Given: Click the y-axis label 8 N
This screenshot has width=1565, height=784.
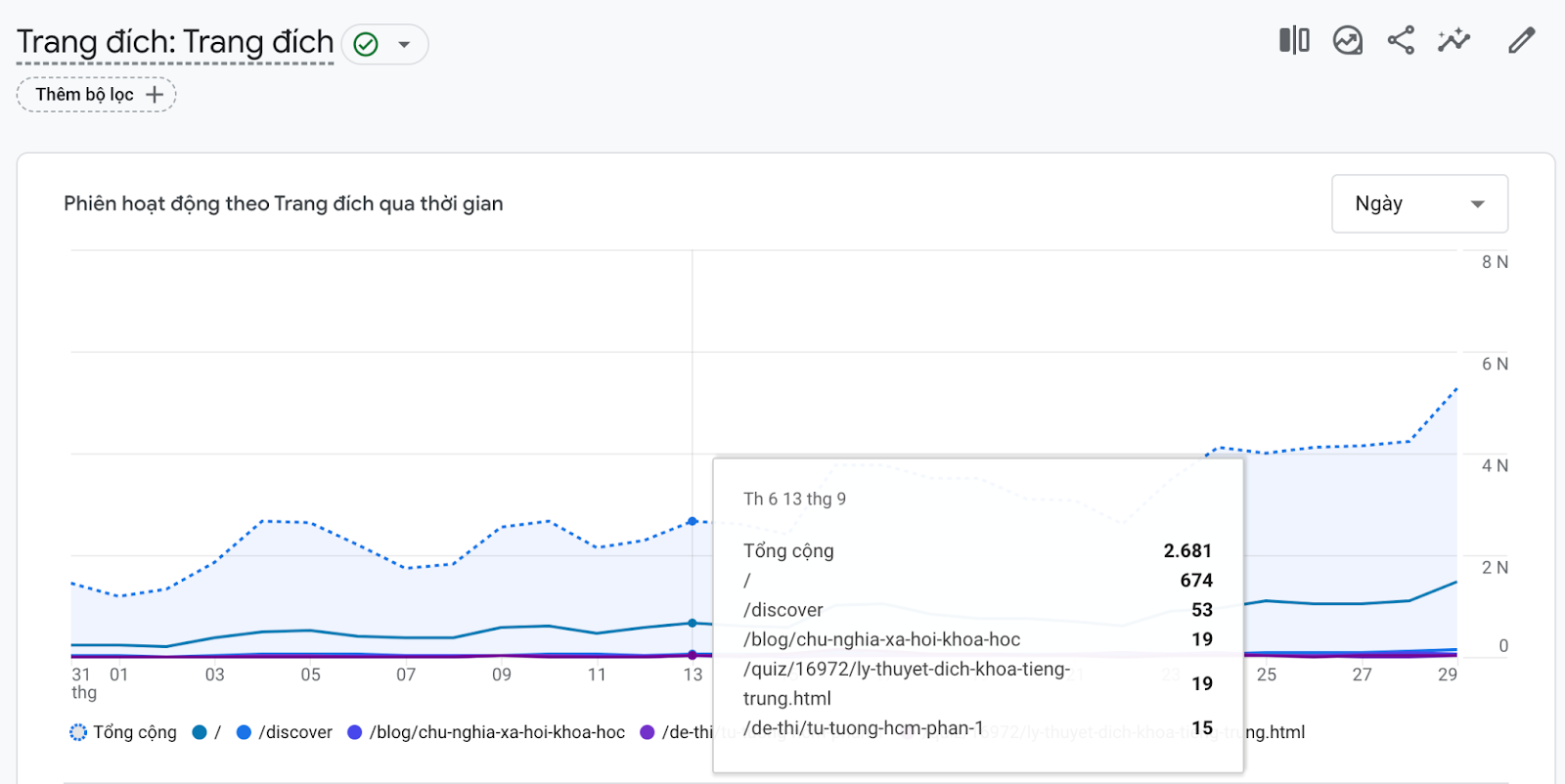Looking at the screenshot, I should point(1495,262).
